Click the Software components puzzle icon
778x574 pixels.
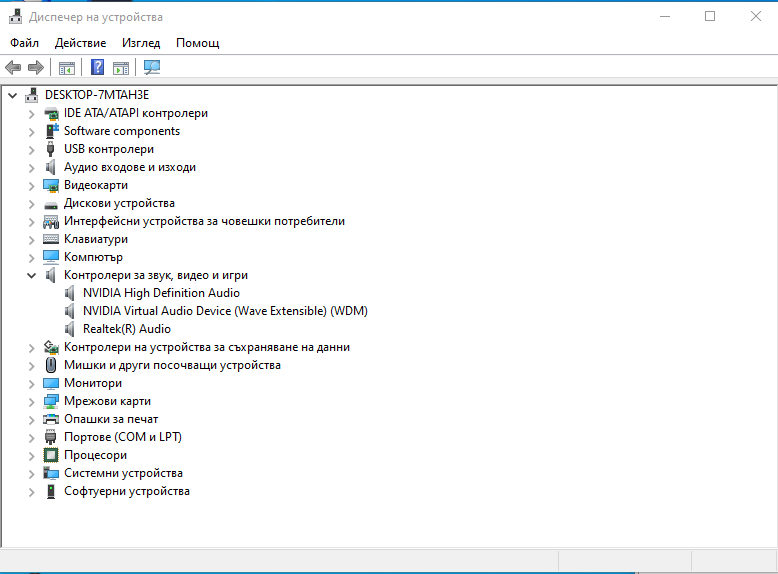[51, 131]
